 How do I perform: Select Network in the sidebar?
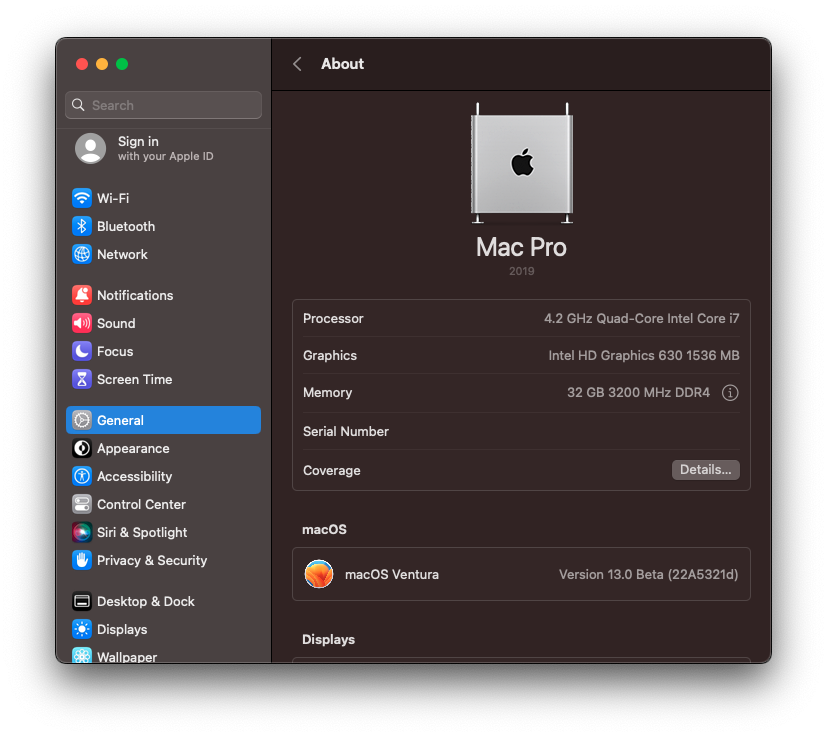[122, 254]
